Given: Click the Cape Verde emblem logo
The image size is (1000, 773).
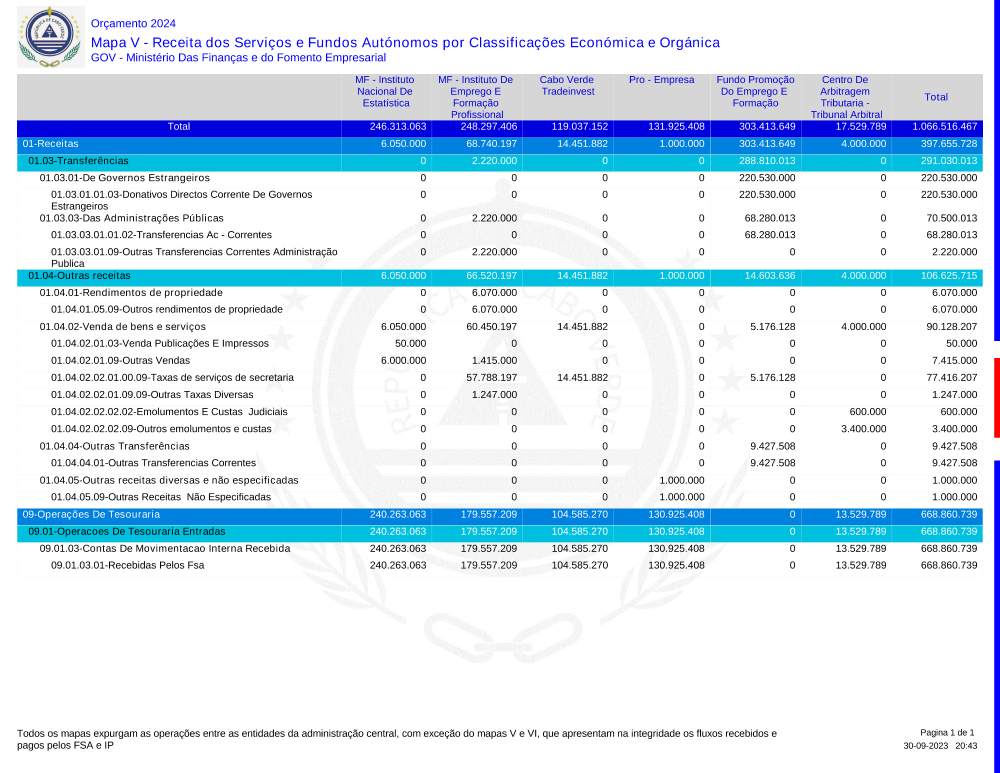Looking at the screenshot, I should click(48, 37).
